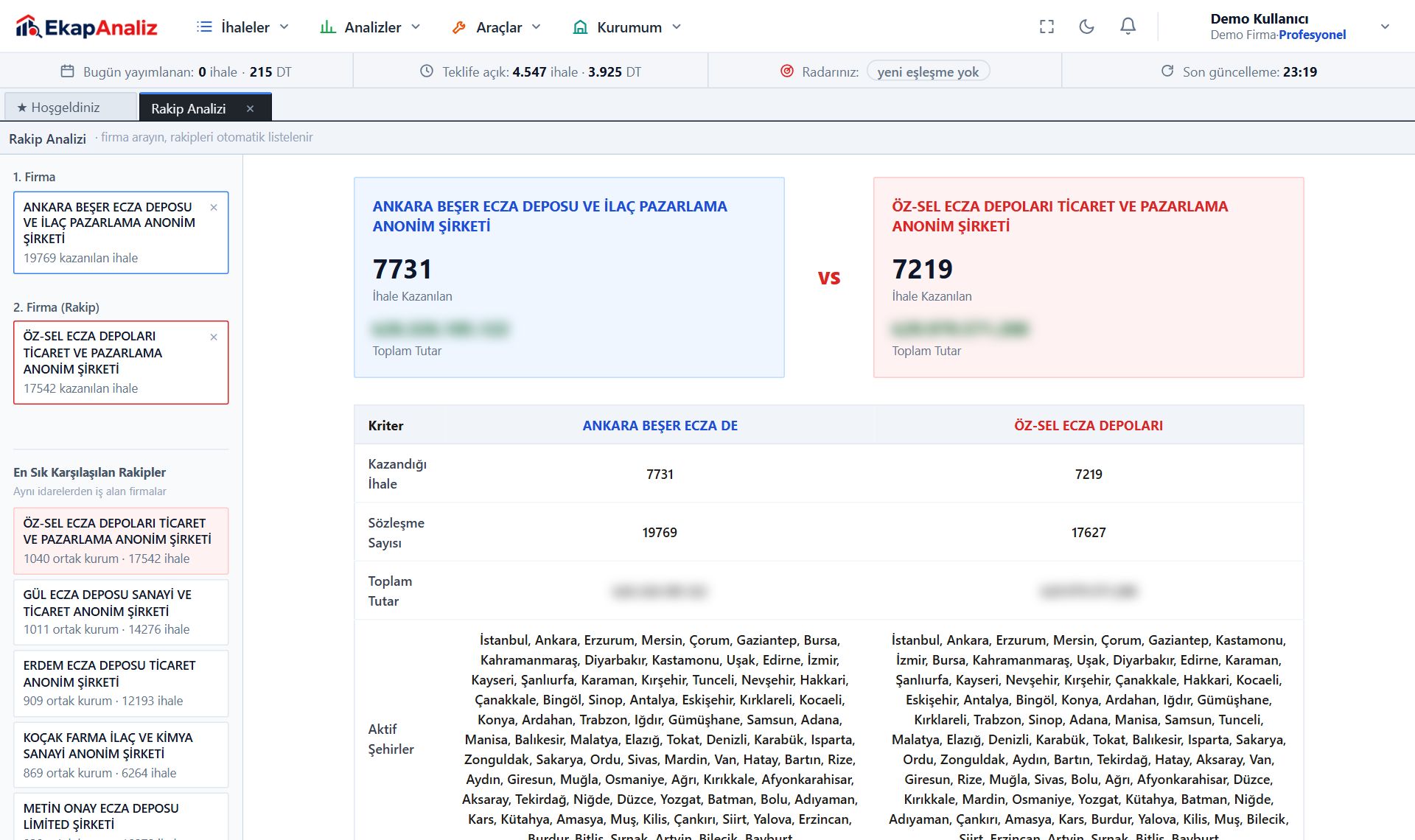
Task: Click the radar target icon
Action: click(787, 71)
